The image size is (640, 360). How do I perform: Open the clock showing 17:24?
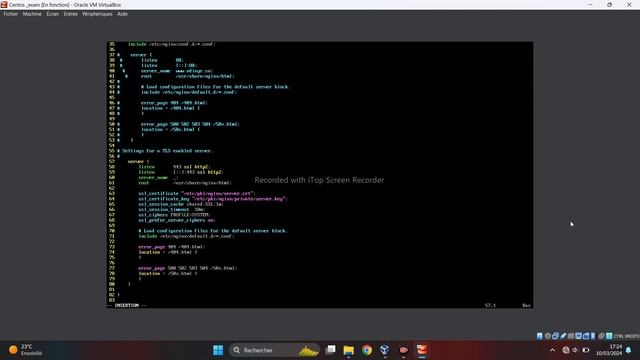point(609,350)
